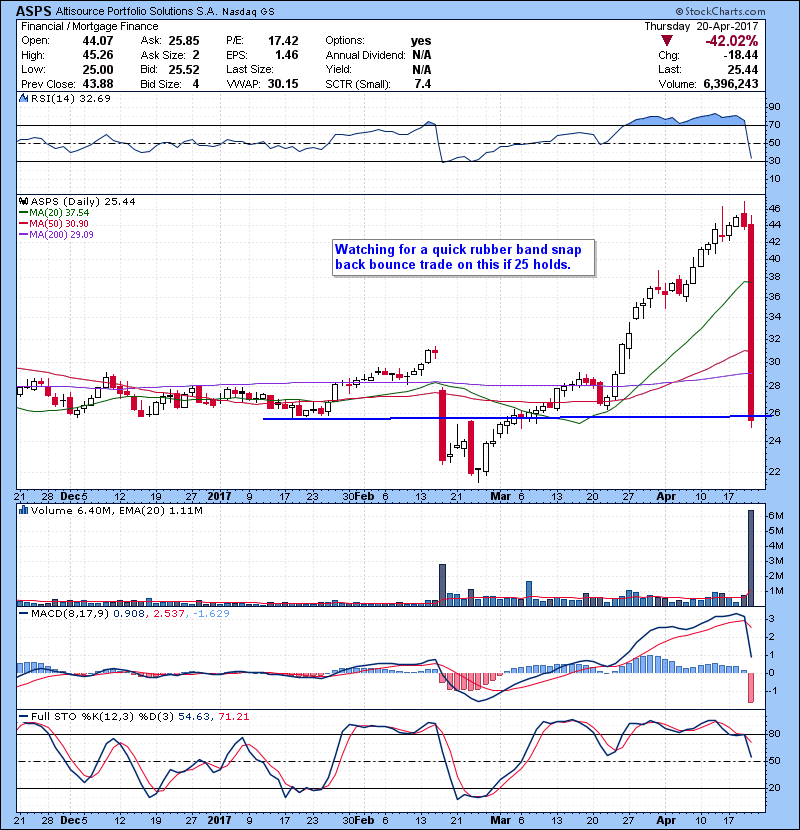Click the Low price value 25.00
The width and height of the screenshot is (800, 830).
point(97,69)
